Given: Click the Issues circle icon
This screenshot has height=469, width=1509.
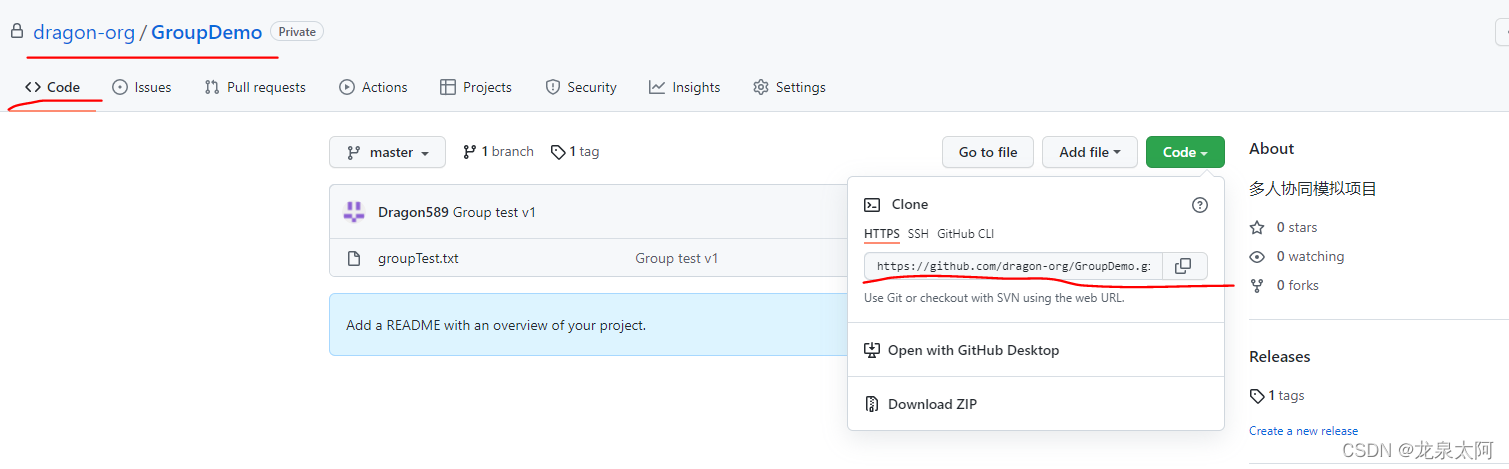Looking at the screenshot, I should tap(120, 87).
